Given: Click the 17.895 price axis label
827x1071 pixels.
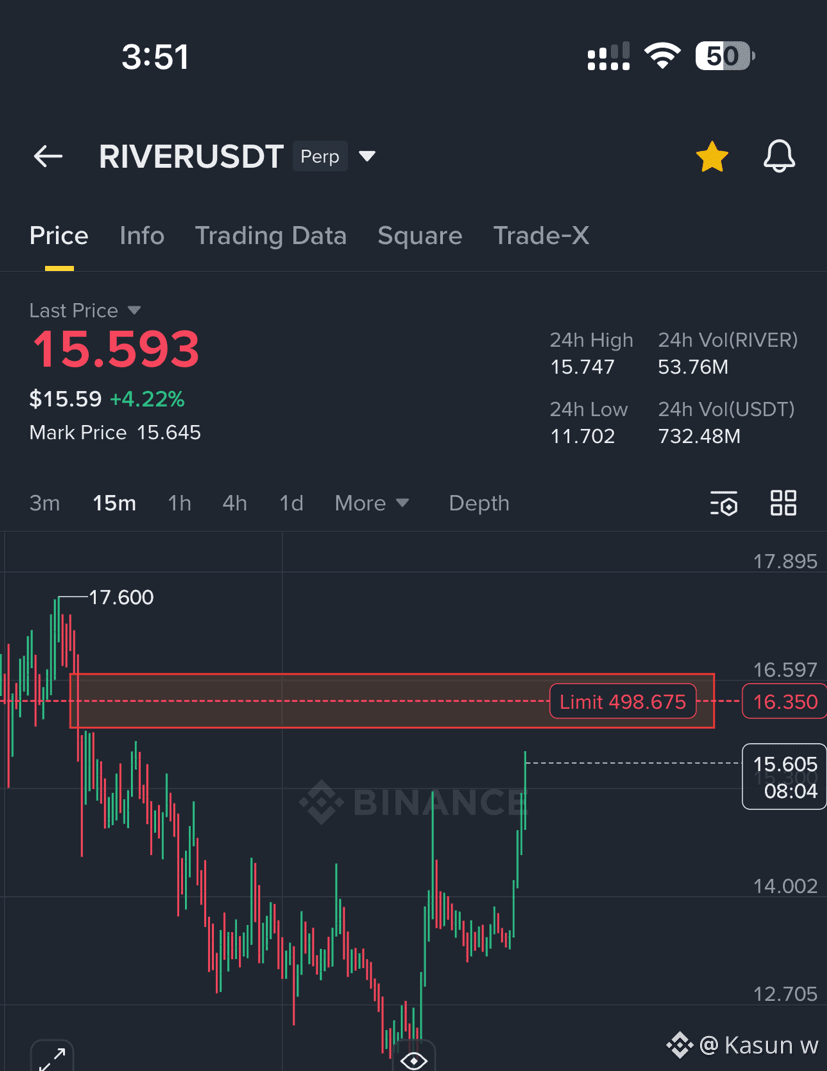Looking at the screenshot, I should (785, 561).
